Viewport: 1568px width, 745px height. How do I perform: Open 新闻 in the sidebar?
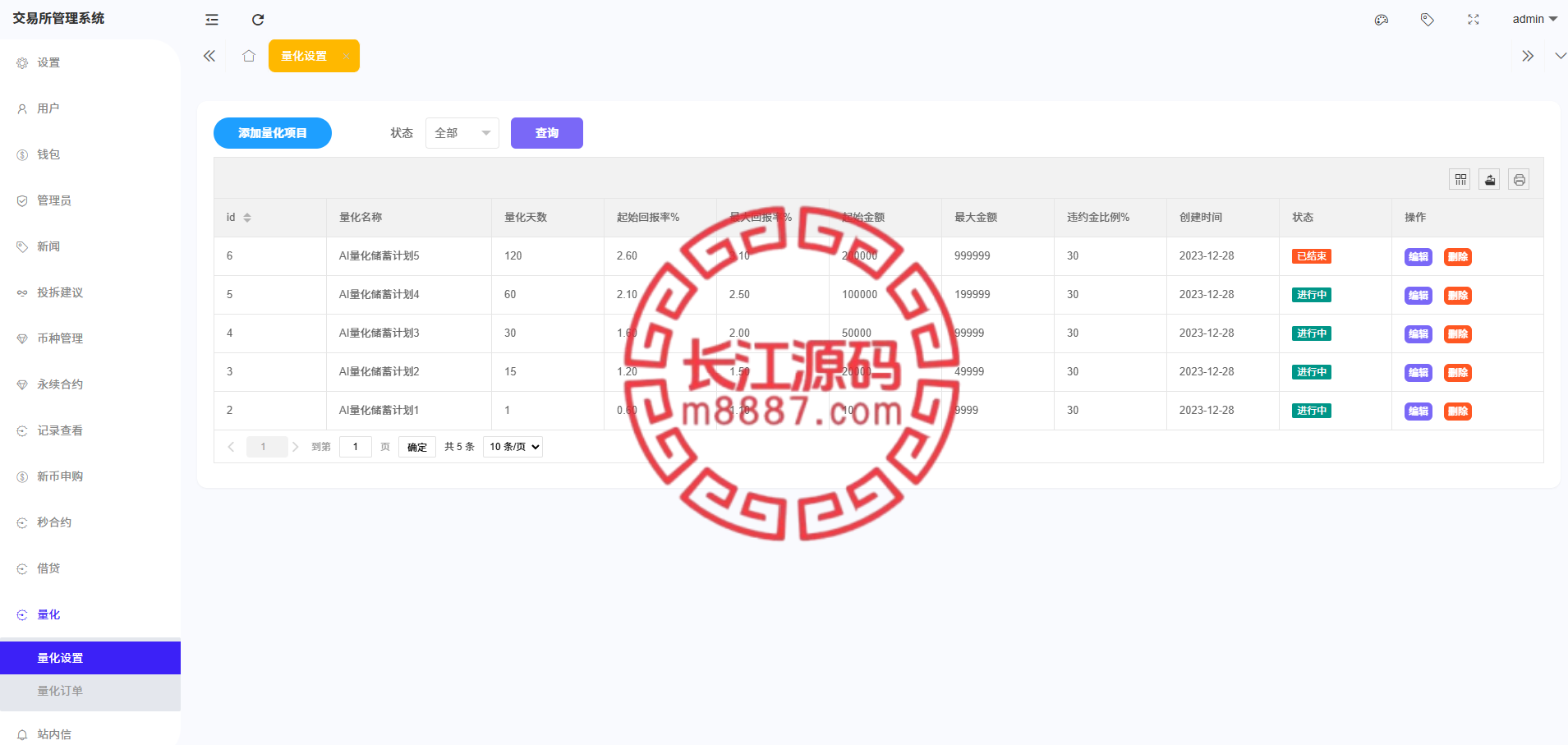coord(90,246)
